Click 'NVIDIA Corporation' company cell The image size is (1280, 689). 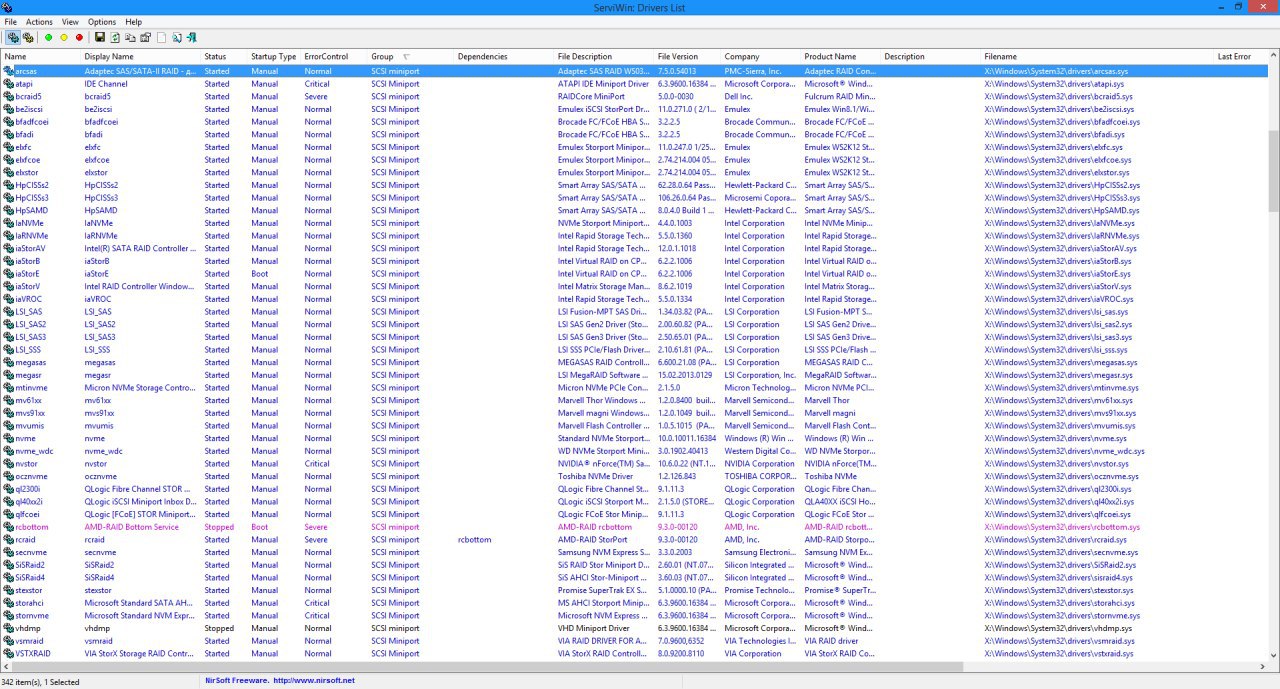760,464
